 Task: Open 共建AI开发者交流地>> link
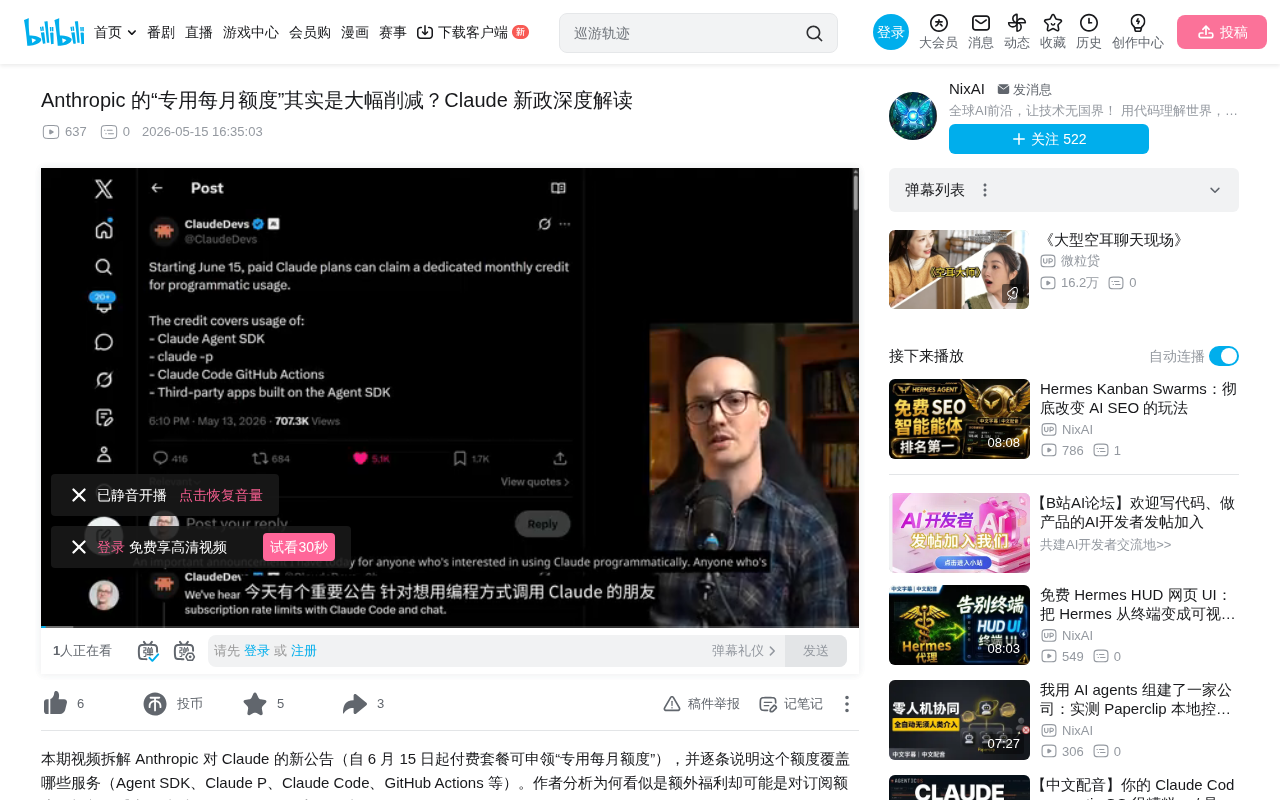(x=1105, y=545)
